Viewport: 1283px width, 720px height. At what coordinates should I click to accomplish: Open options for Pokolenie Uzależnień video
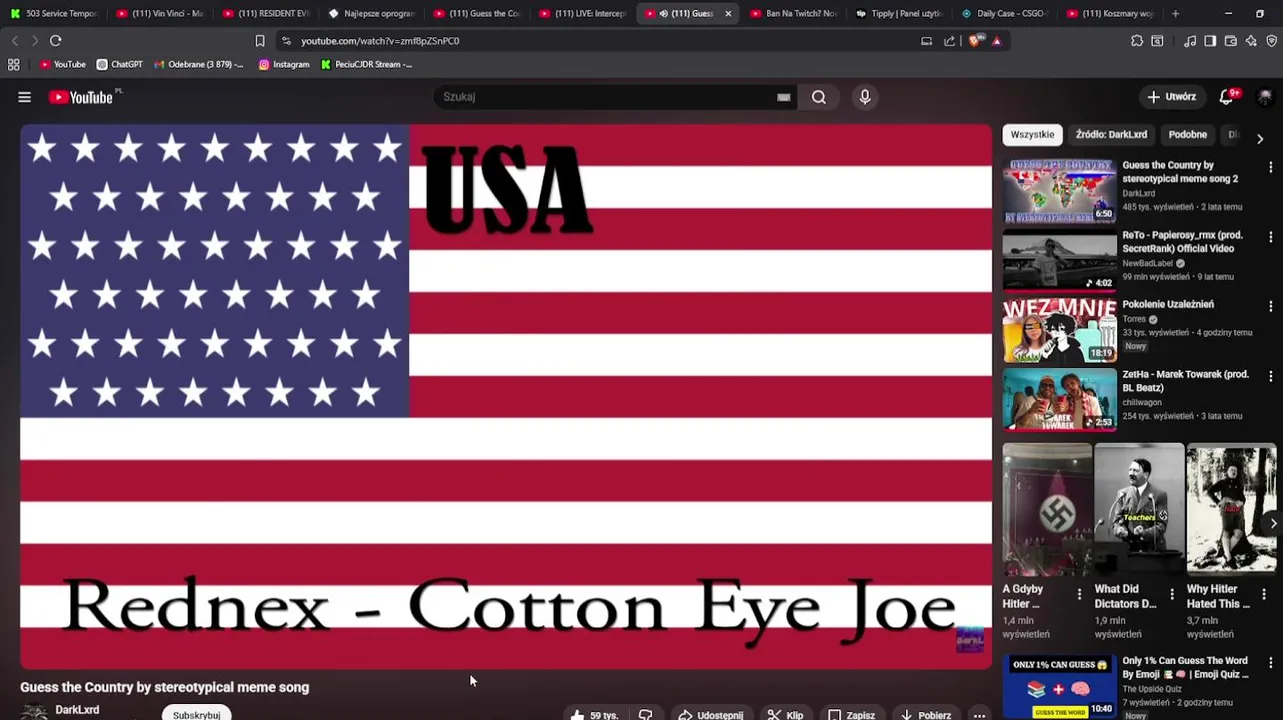pyautogui.click(x=1270, y=307)
